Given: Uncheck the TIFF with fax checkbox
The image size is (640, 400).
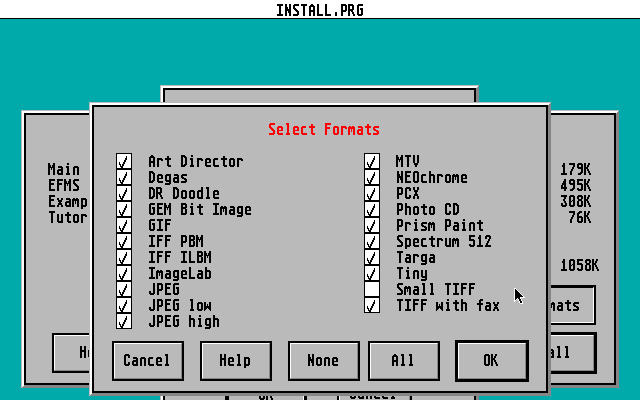Looking at the screenshot, I should click(372, 305).
